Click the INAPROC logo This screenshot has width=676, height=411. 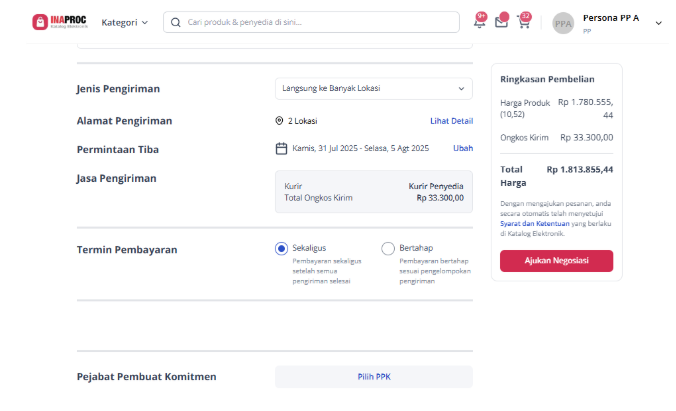pyautogui.click(x=59, y=22)
